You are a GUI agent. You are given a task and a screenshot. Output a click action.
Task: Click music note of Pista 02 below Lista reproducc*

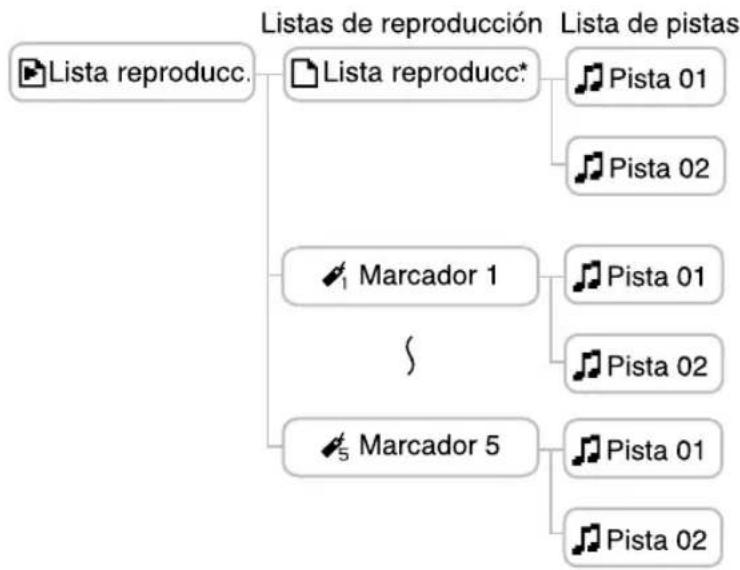click(x=590, y=166)
